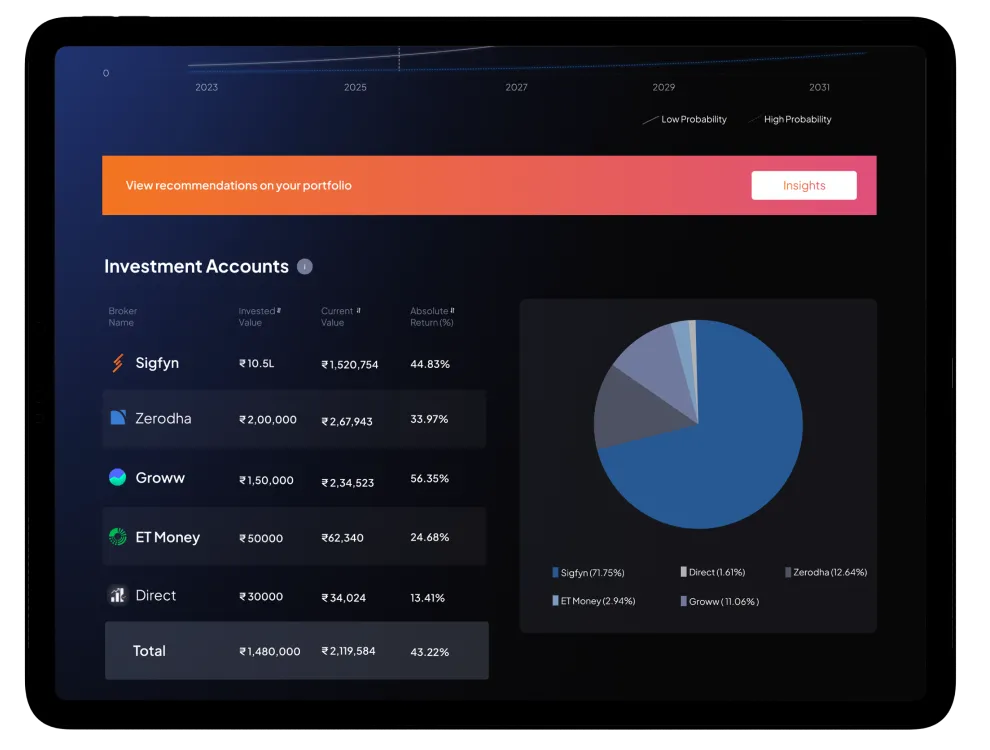Select the Groww broker name

pos(160,478)
